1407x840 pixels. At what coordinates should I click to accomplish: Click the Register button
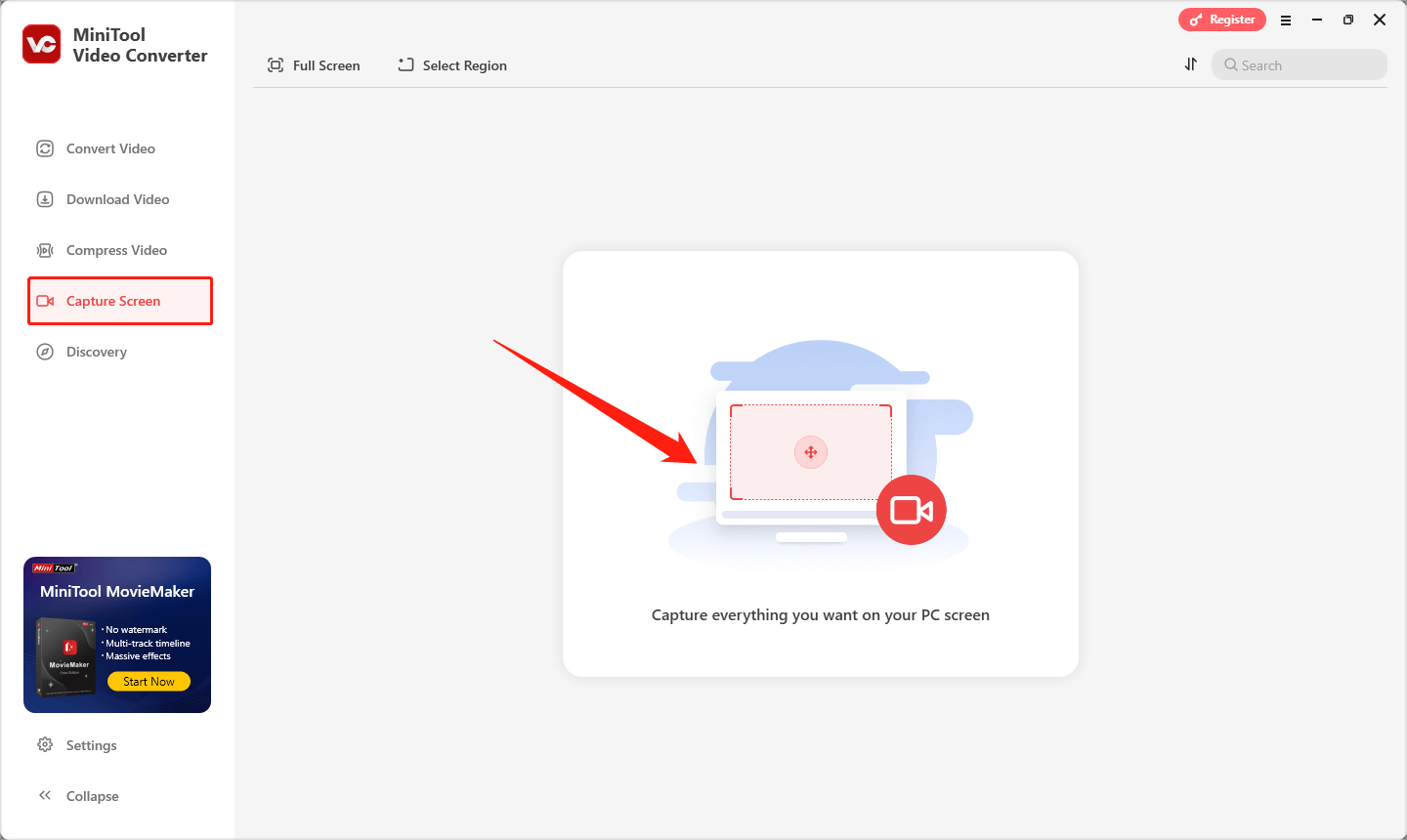[1222, 20]
